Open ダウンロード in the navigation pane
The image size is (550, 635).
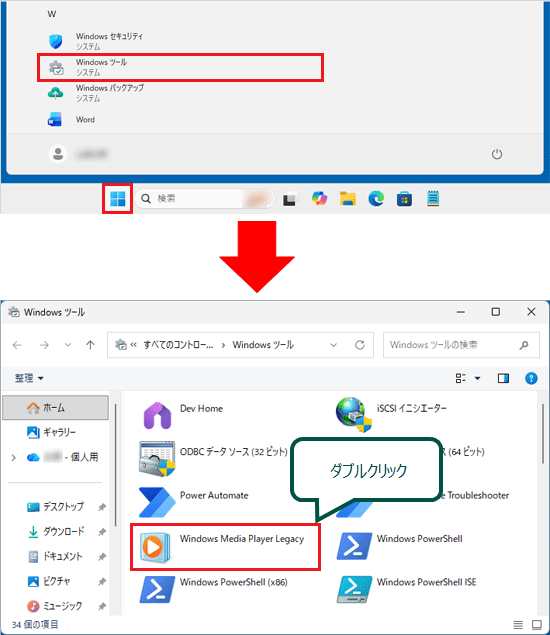tap(56, 531)
